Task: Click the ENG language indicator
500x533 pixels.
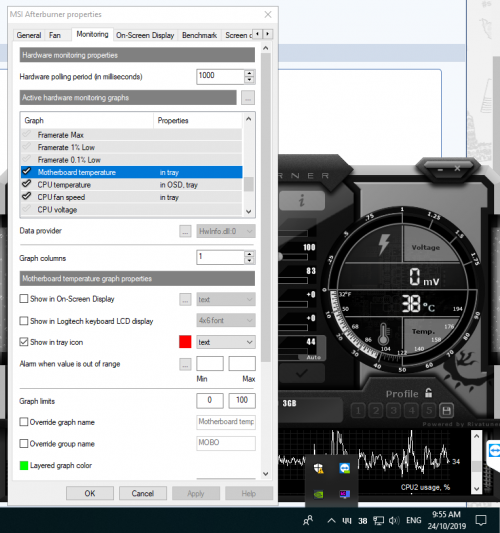Action: click(414, 520)
